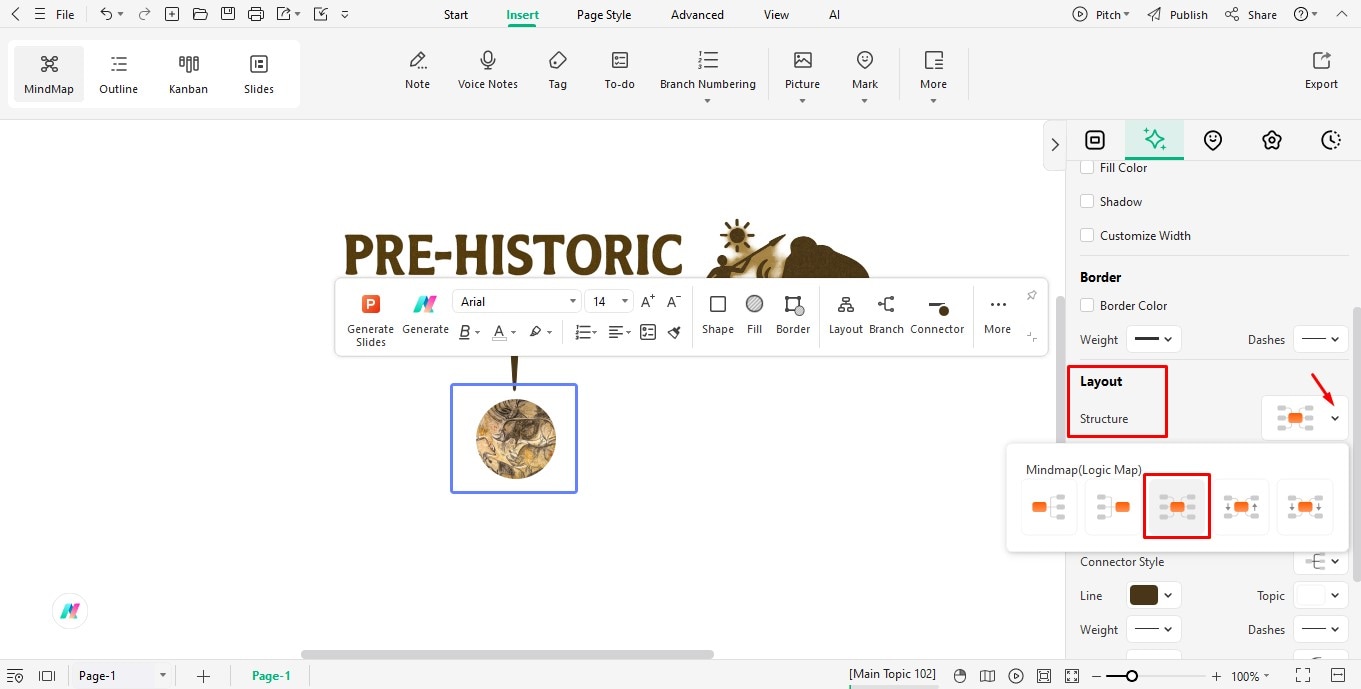Open Connector options in floating toolbar

click(x=937, y=314)
